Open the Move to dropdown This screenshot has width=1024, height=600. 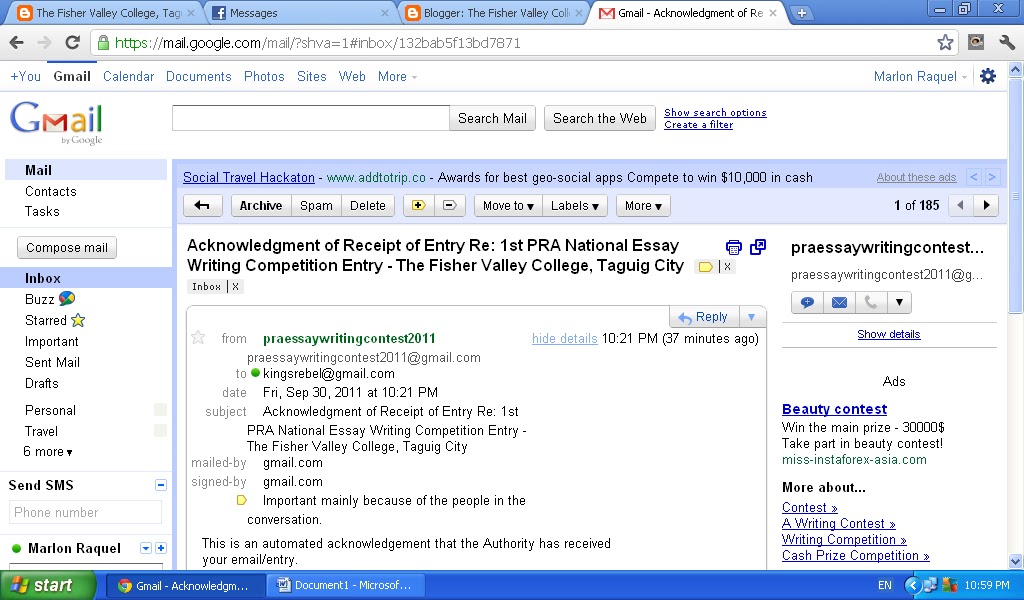click(508, 206)
